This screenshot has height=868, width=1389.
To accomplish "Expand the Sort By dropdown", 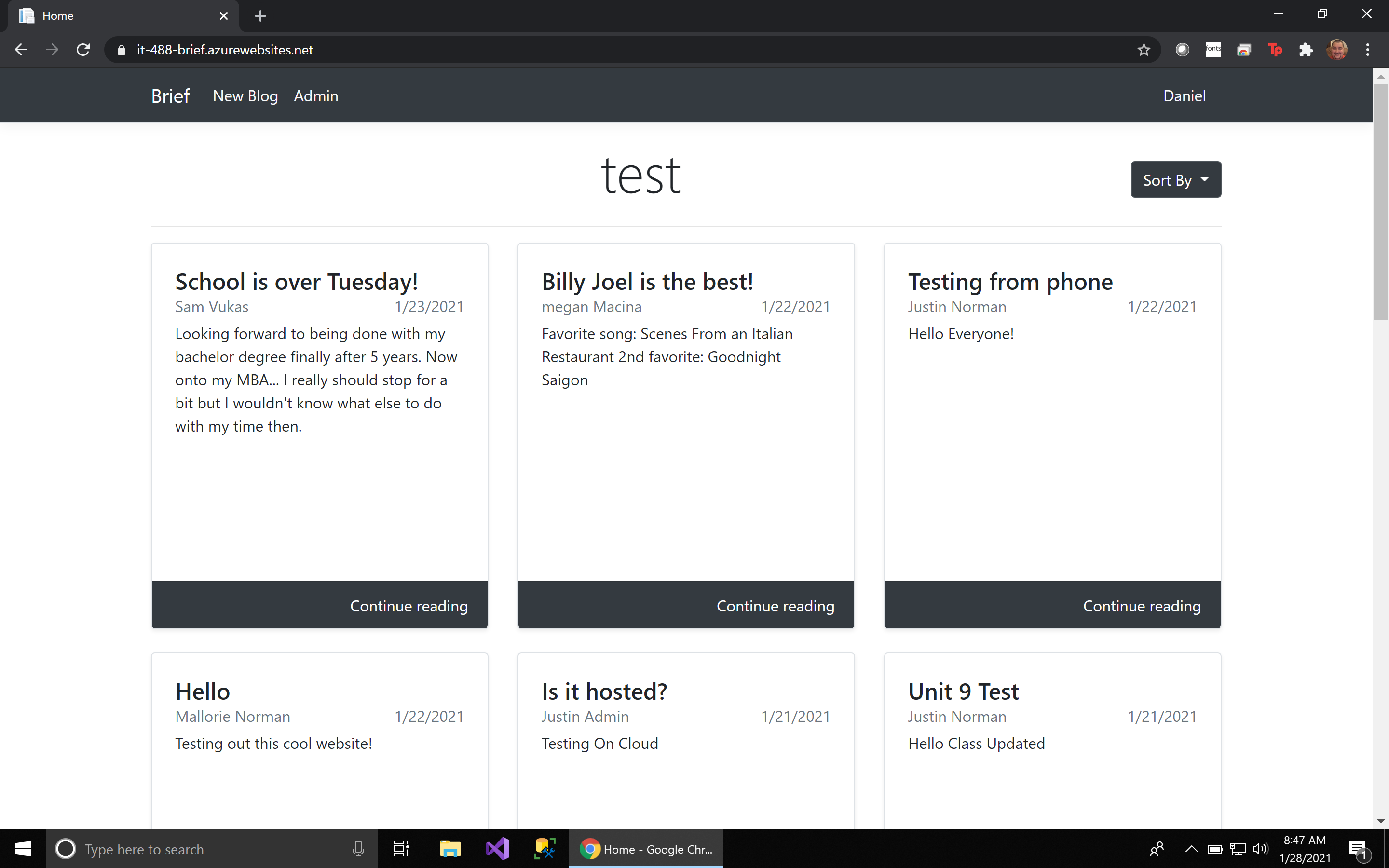I will [1175, 180].
